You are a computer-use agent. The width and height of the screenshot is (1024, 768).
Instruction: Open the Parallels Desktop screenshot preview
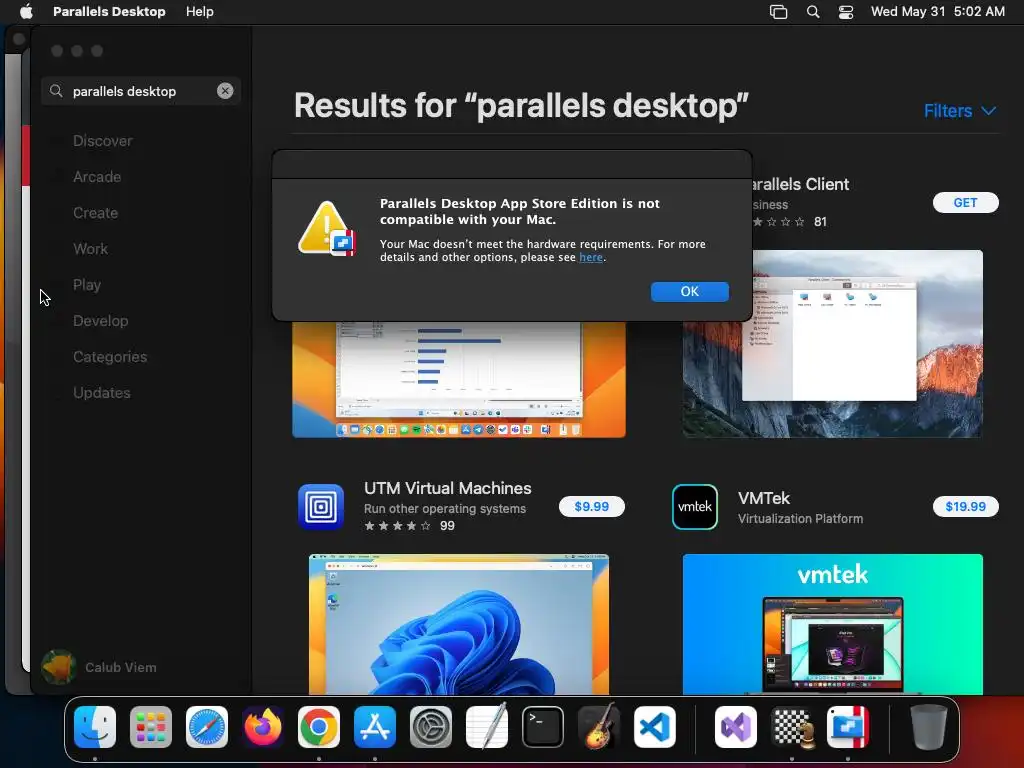(x=458, y=379)
